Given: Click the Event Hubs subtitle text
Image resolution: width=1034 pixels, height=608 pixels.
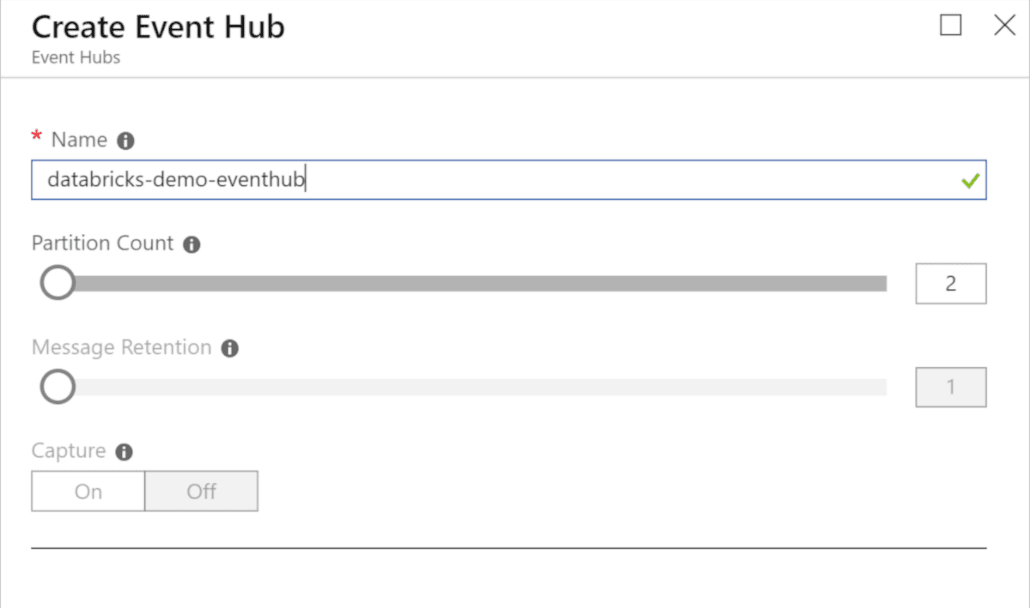Looking at the screenshot, I should [x=76, y=58].
